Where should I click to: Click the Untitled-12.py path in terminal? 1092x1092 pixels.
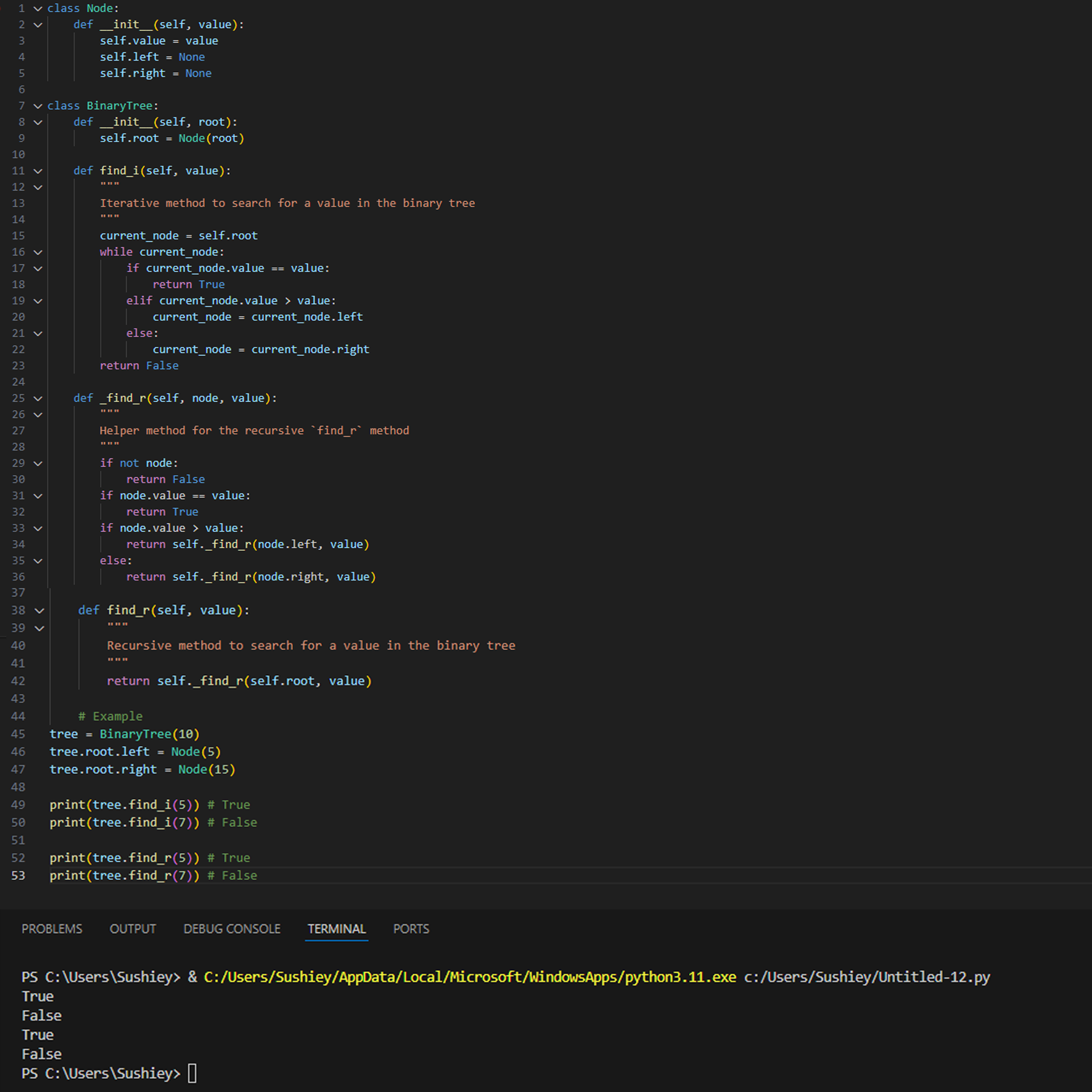(x=867, y=977)
